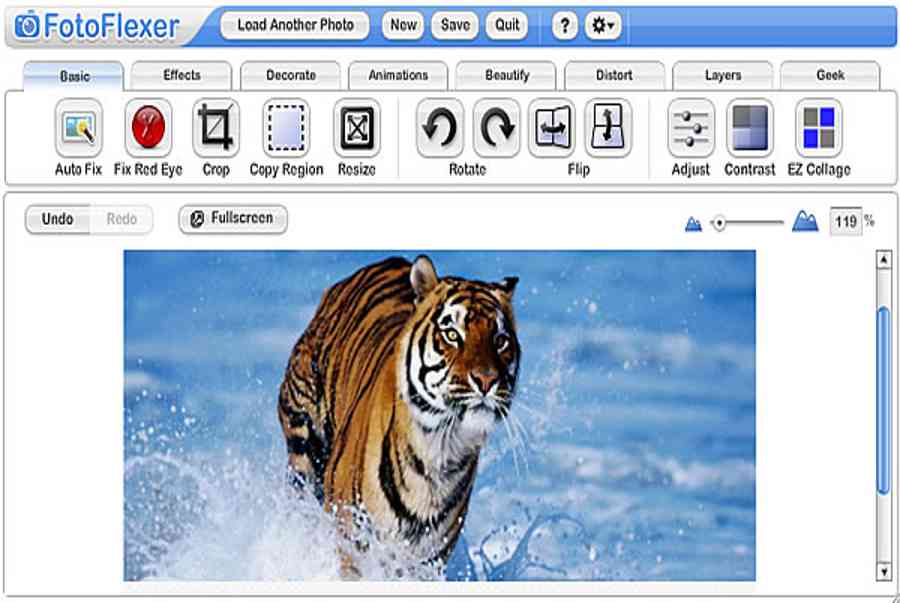Enter Fullscreen mode

(233, 219)
